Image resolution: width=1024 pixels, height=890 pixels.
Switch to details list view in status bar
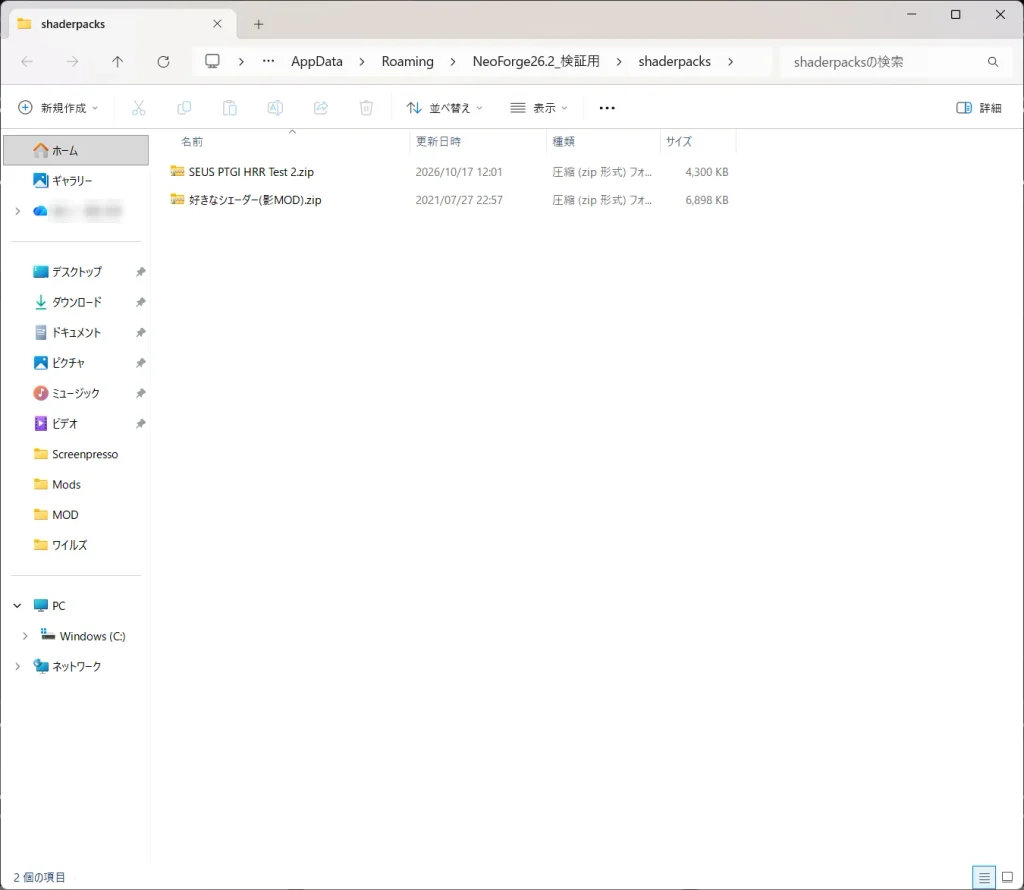tap(984, 877)
